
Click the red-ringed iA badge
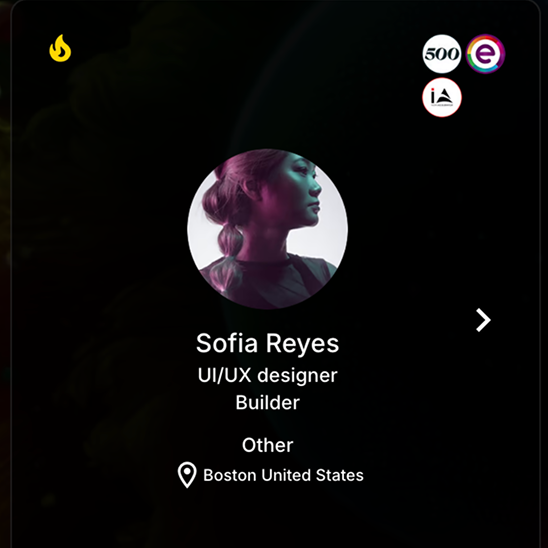click(x=442, y=98)
